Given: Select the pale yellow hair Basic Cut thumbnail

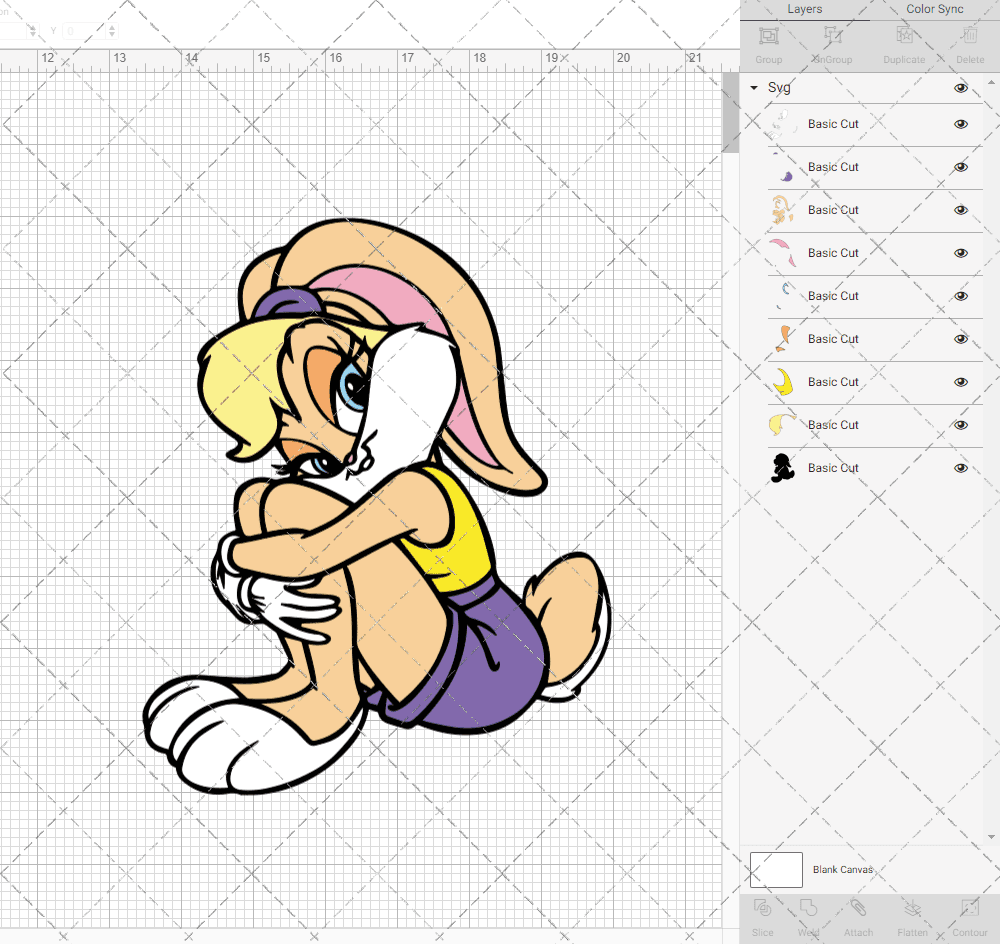Looking at the screenshot, I should pyautogui.click(x=782, y=425).
